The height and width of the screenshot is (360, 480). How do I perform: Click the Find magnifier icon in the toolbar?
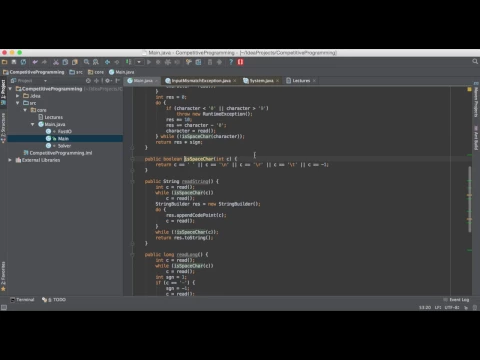pos(87,62)
